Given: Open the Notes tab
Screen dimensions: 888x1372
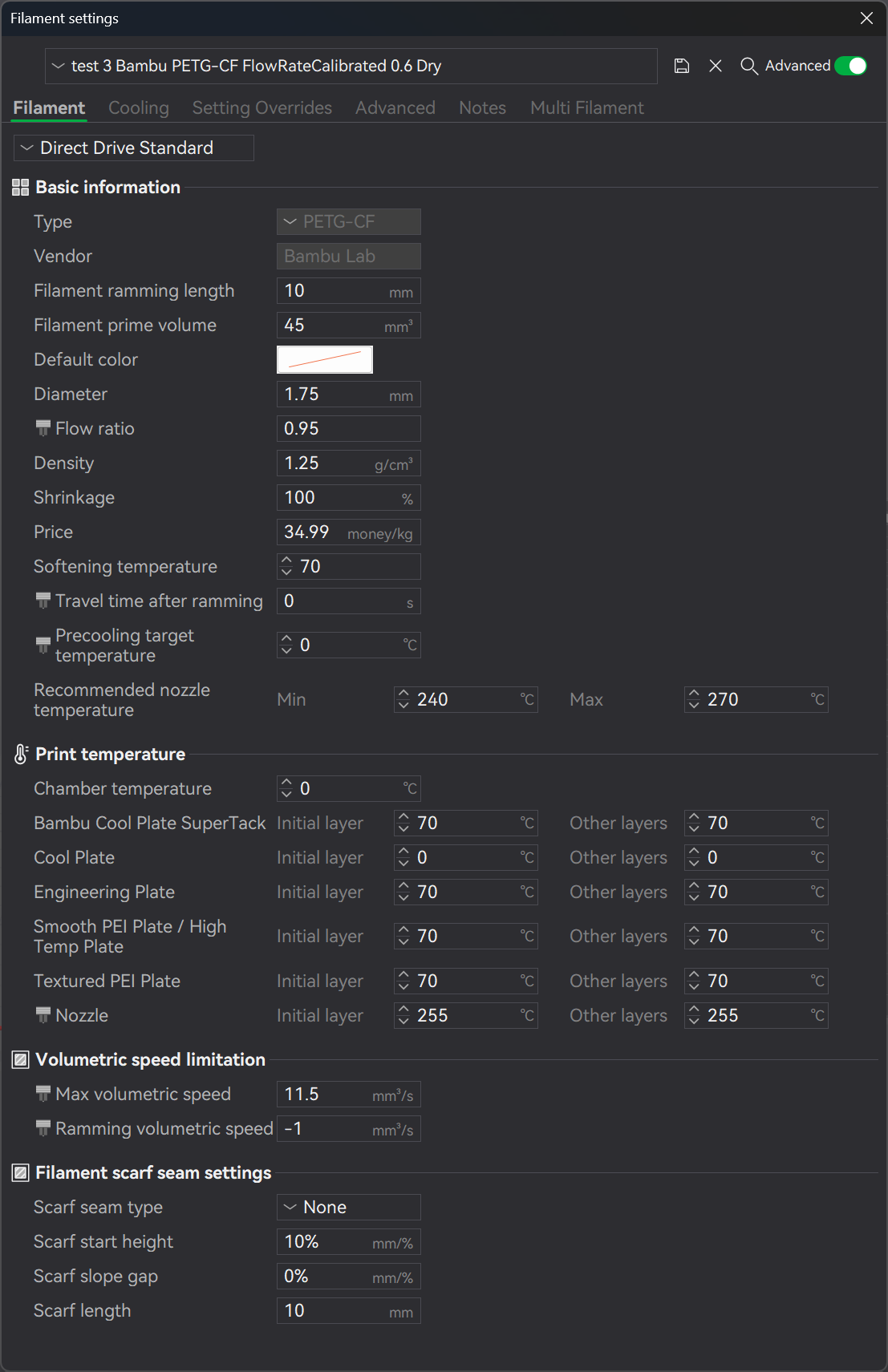Looking at the screenshot, I should 482,108.
